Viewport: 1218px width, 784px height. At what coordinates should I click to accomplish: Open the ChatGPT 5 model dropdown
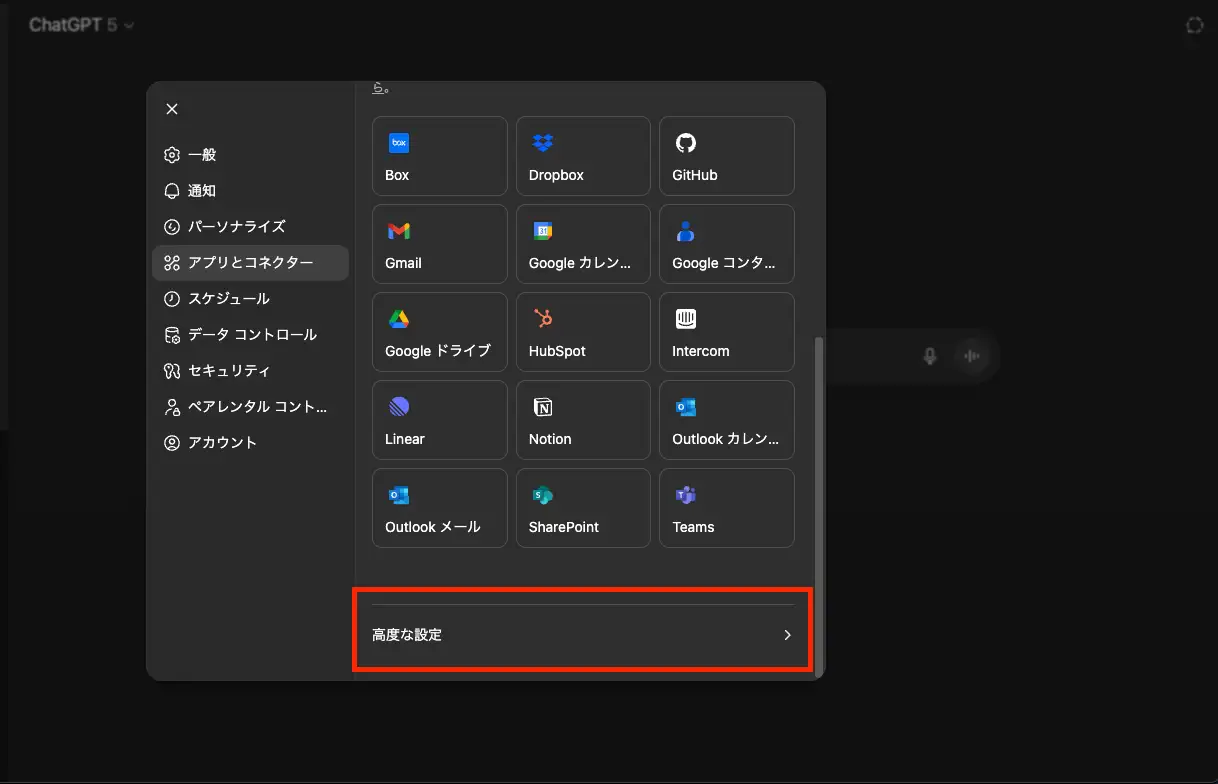coord(82,25)
